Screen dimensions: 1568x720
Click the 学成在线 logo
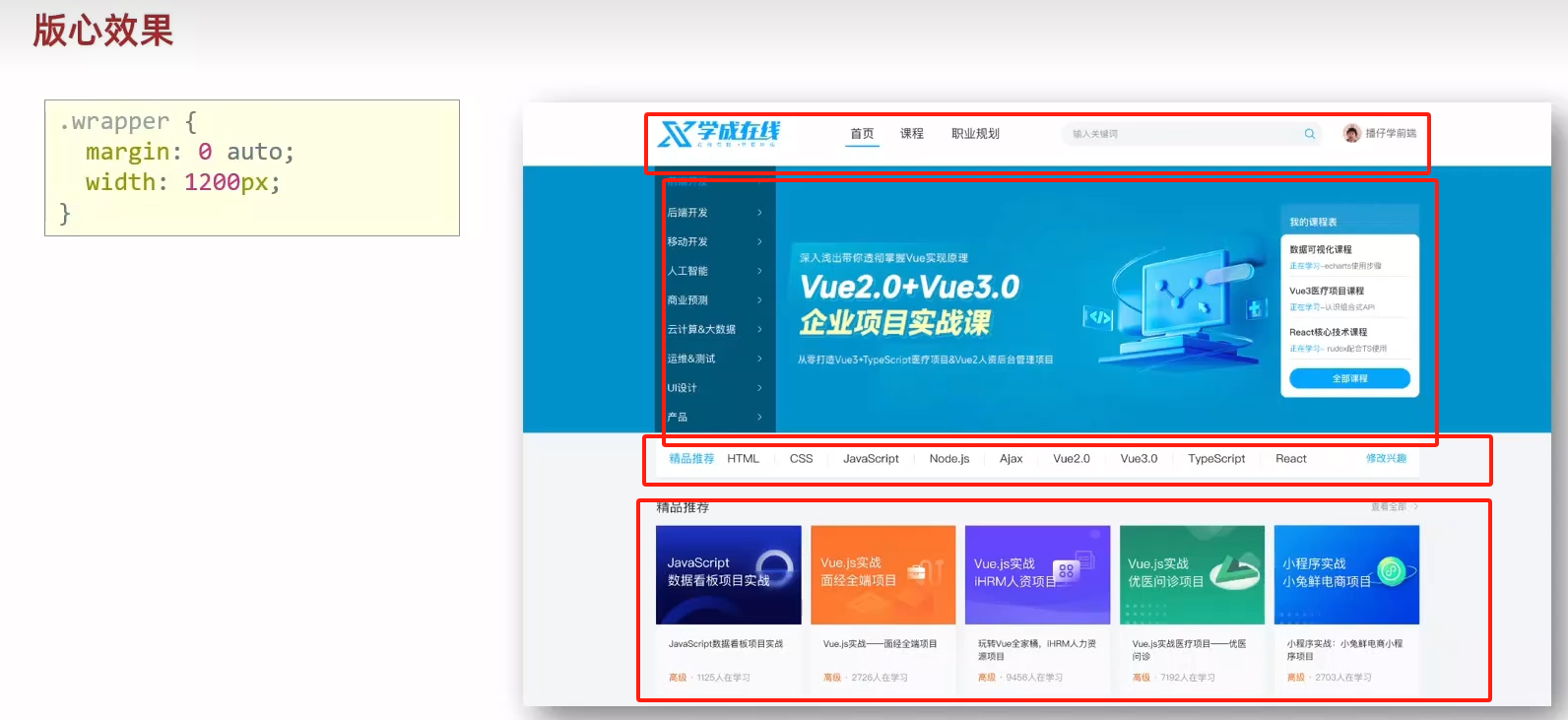[719, 134]
